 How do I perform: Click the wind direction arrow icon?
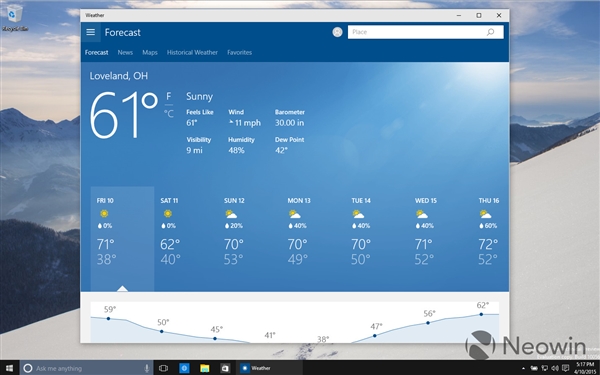(x=231, y=122)
